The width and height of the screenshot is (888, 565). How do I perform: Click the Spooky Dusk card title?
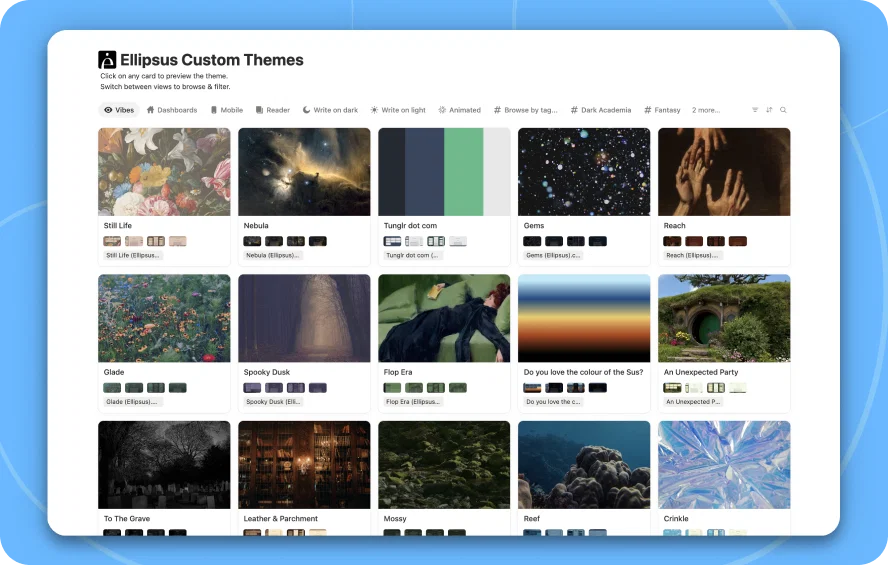pyautogui.click(x=267, y=372)
